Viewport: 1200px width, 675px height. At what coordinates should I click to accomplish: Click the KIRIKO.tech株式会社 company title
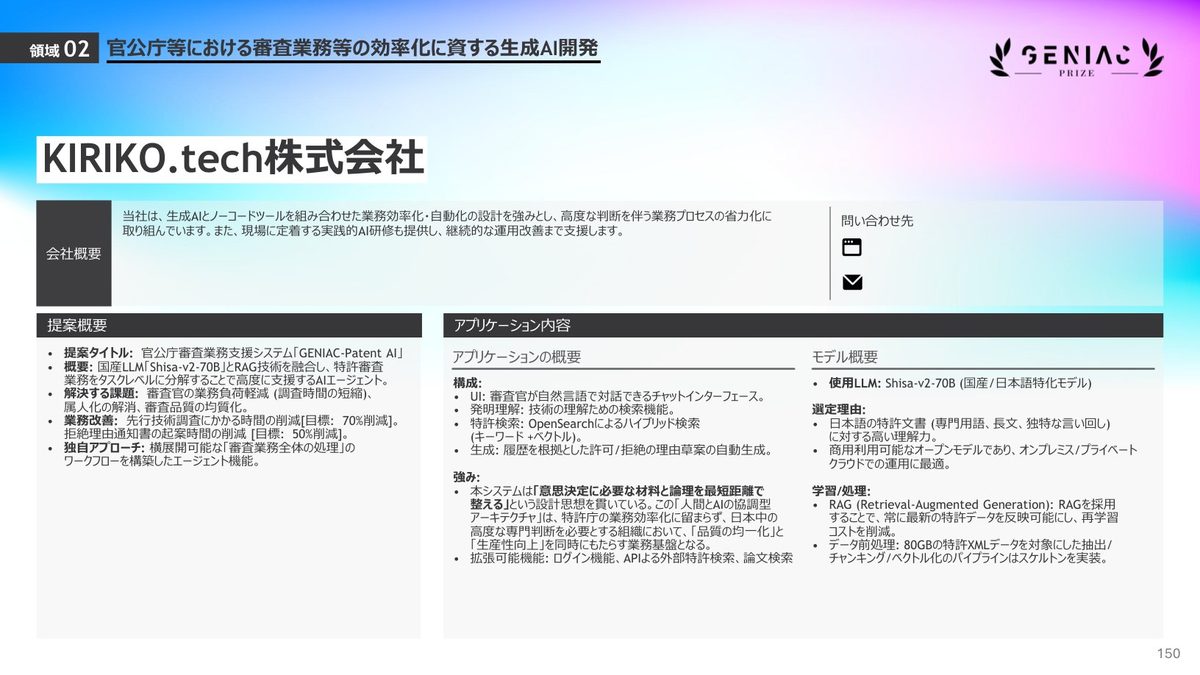[x=231, y=160]
